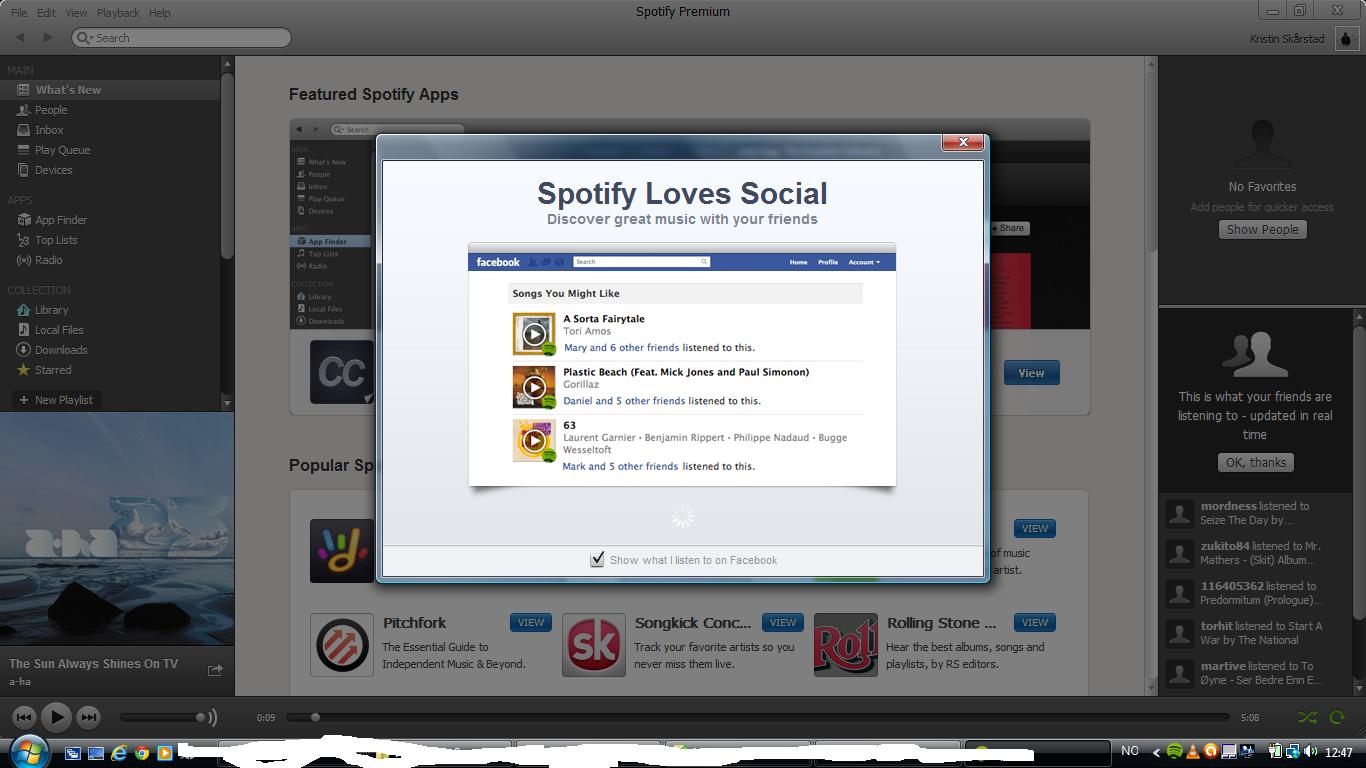Open the Playback menu
This screenshot has width=1366, height=768.
point(118,13)
